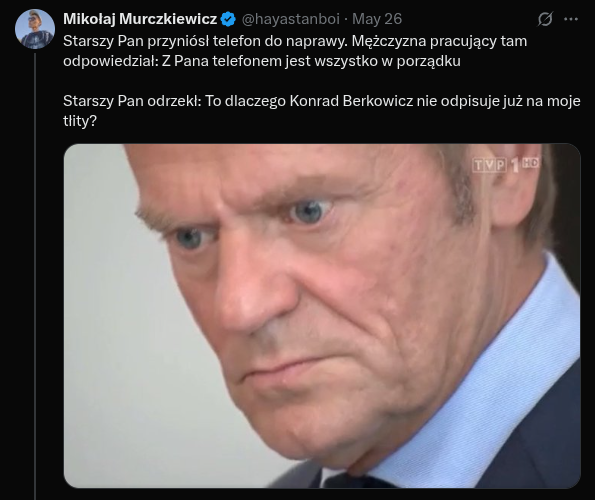Open the Grok explain-post icon
Image resolution: width=595 pixels, height=500 pixels.
(x=545, y=19)
